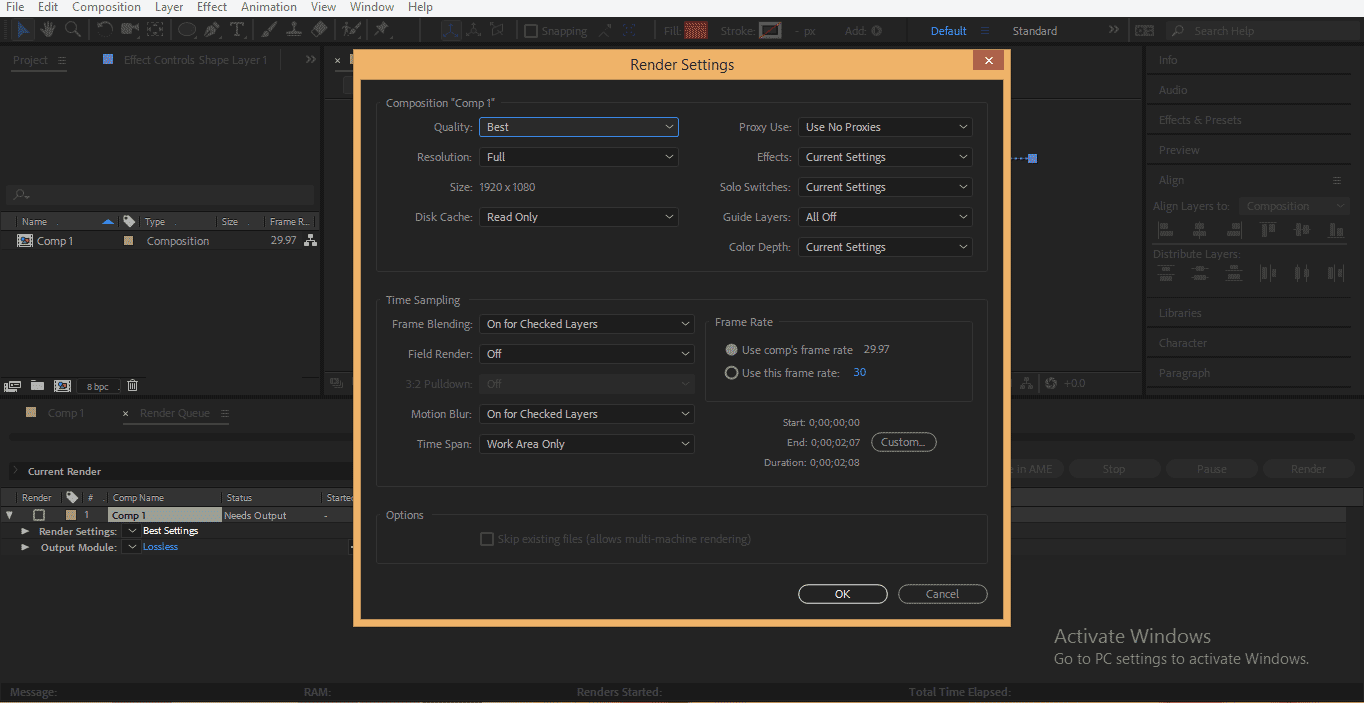Open the Motion Blur dropdown
The width and height of the screenshot is (1364, 703).
[x=587, y=414]
